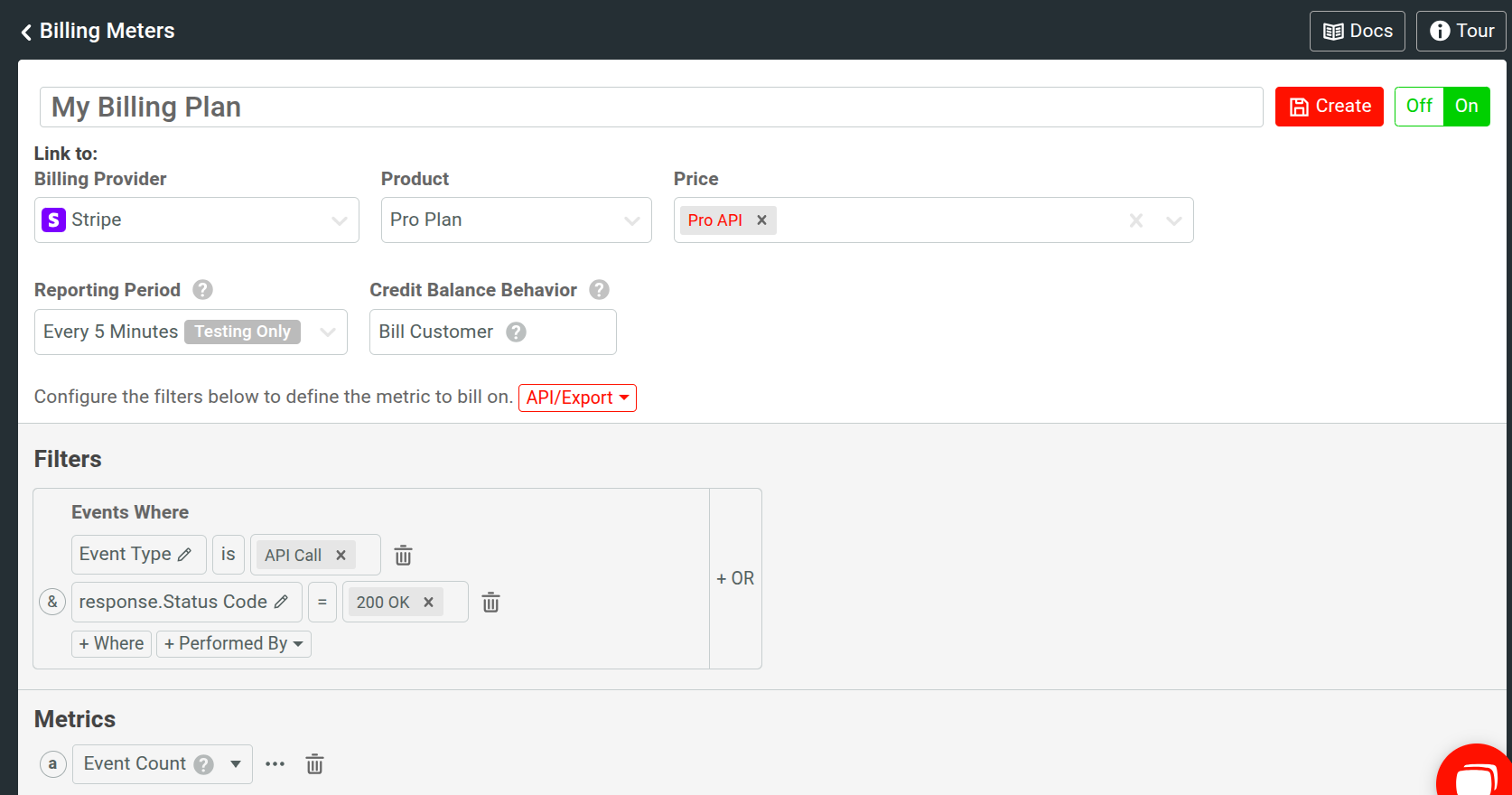Delete the response.Status Code filter row
This screenshot has height=795, width=1512.
click(490, 603)
